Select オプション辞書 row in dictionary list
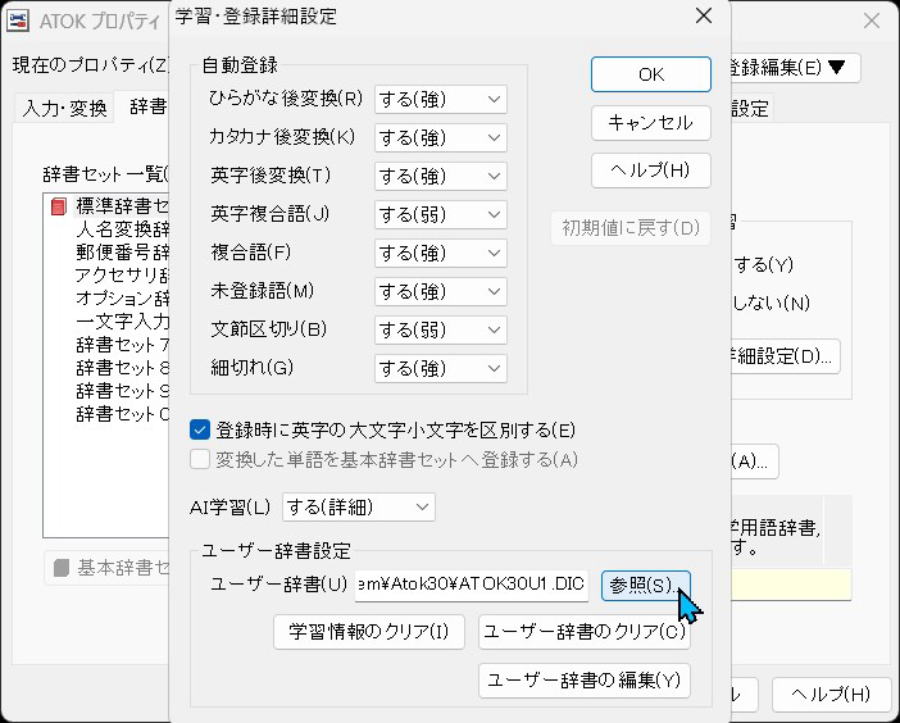900x723 pixels. 122,298
